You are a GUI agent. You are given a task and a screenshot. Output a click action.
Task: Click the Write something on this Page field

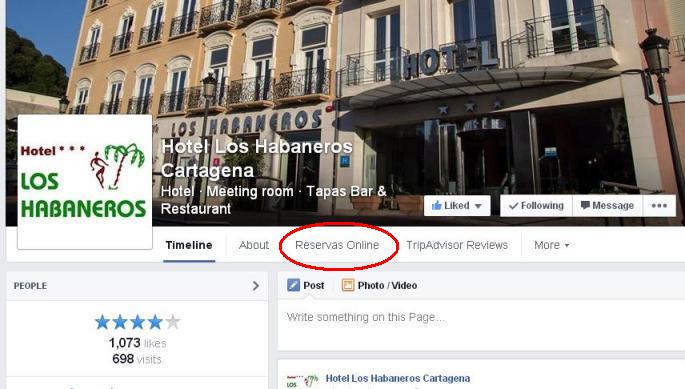tap(481, 324)
